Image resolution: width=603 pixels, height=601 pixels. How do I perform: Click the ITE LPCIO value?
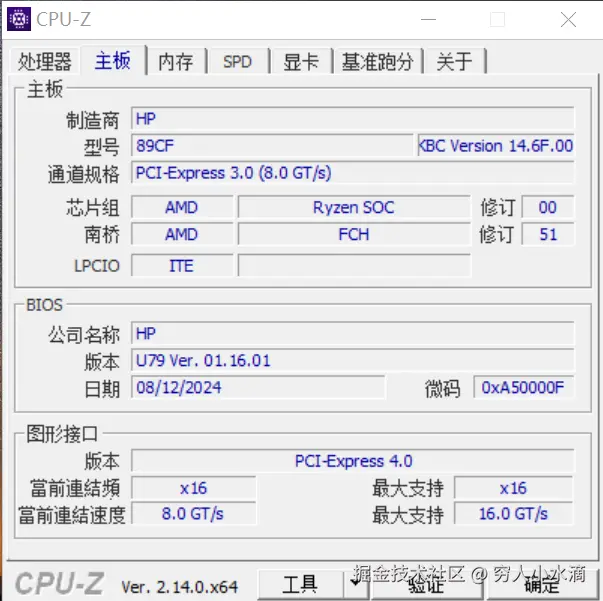click(x=182, y=265)
